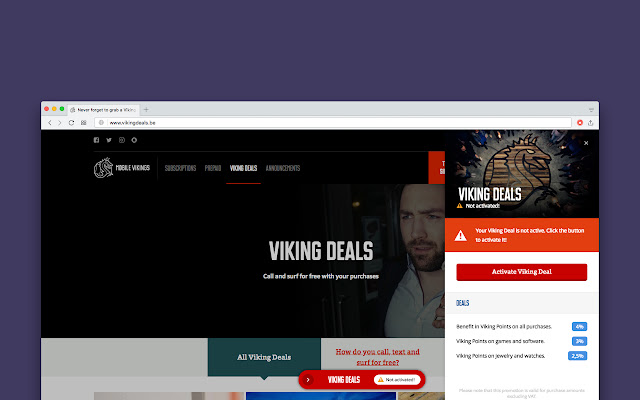The height and width of the screenshot is (400, 640).
Task: Click the fourth round social icon
Action: 134,140
